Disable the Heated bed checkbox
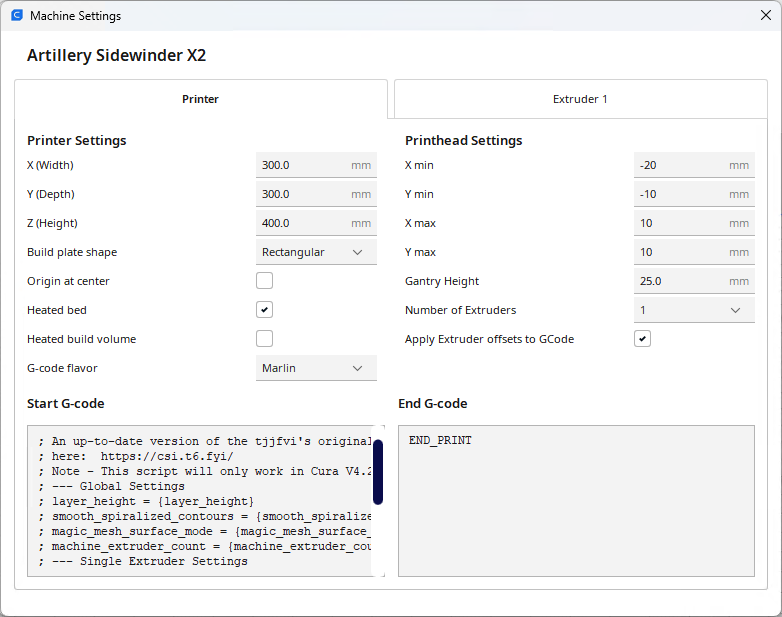 [265, 310]
